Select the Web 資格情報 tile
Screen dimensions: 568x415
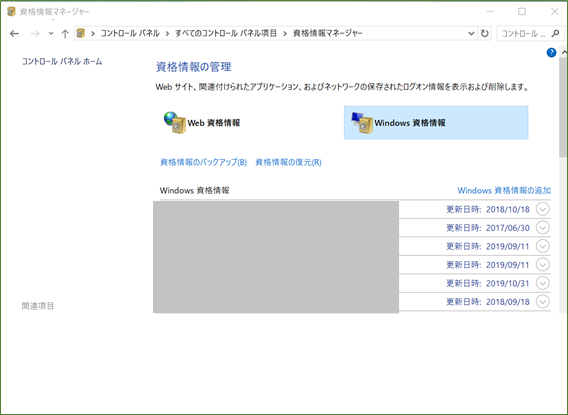click(250, 123)
